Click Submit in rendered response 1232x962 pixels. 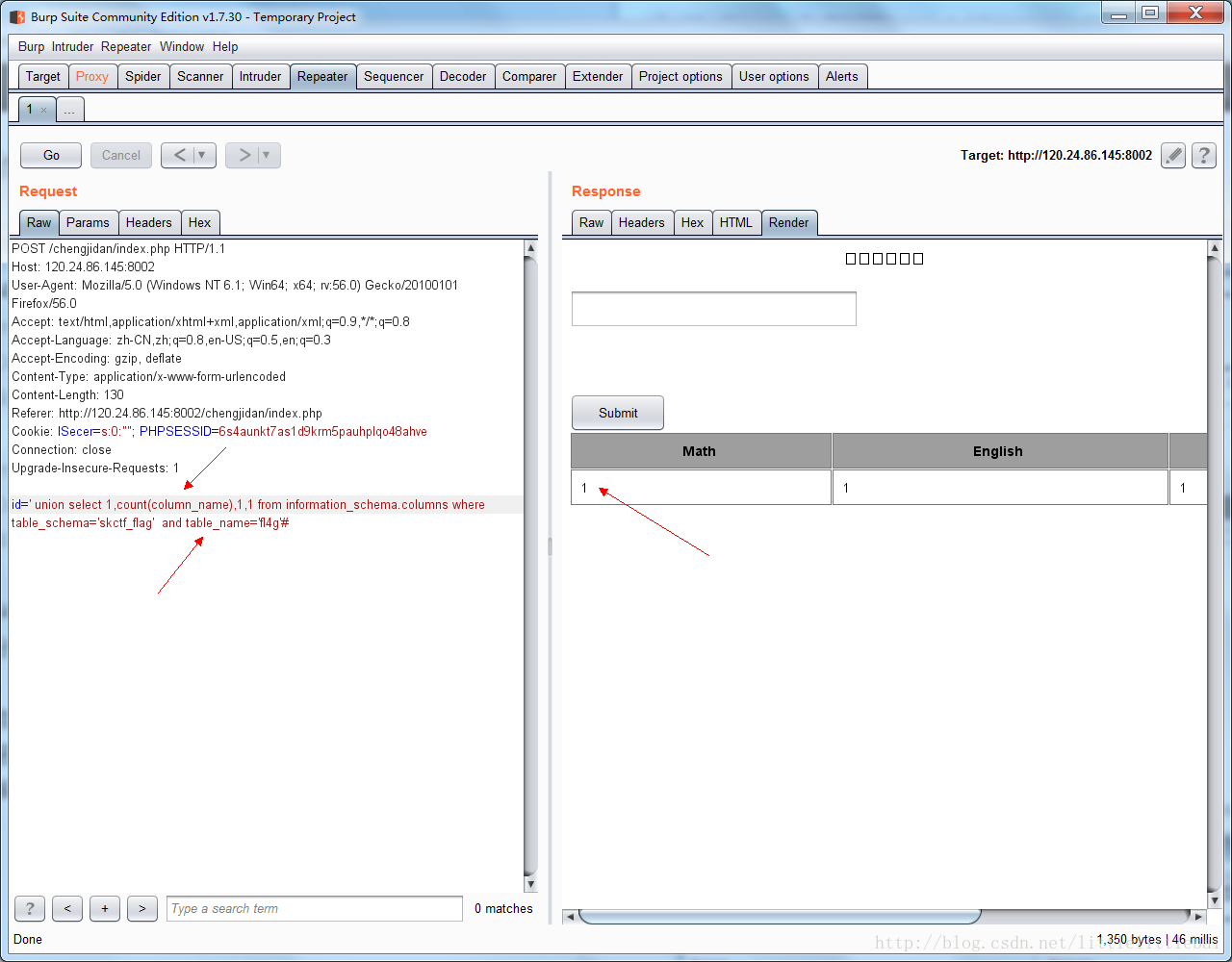coord(618,413)
